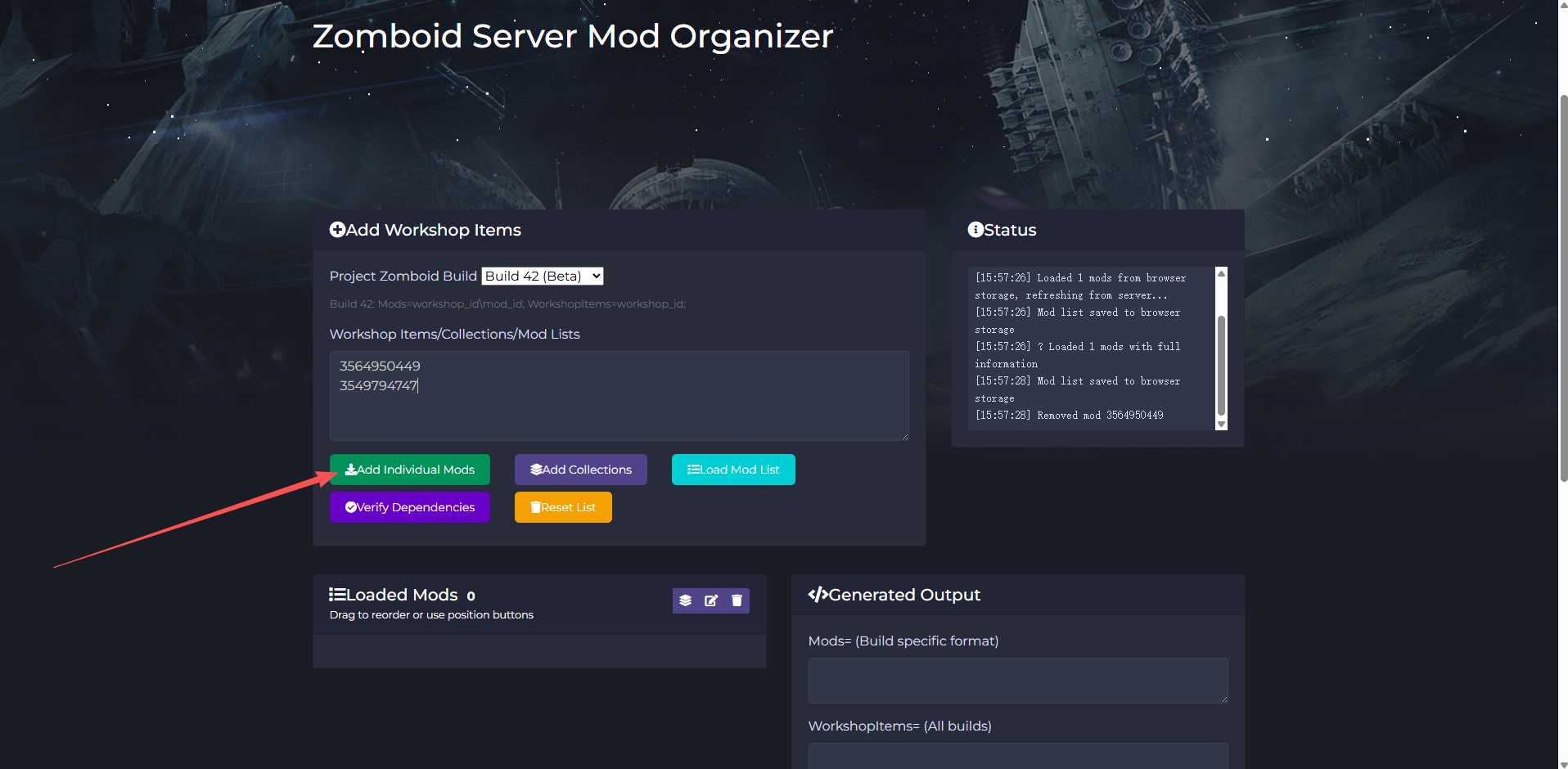Click the Status log scrollbar thumb
Image resolution: width=1568 pixels, height=769 pixels.
pyautogui.click(x=1222, y=364)
